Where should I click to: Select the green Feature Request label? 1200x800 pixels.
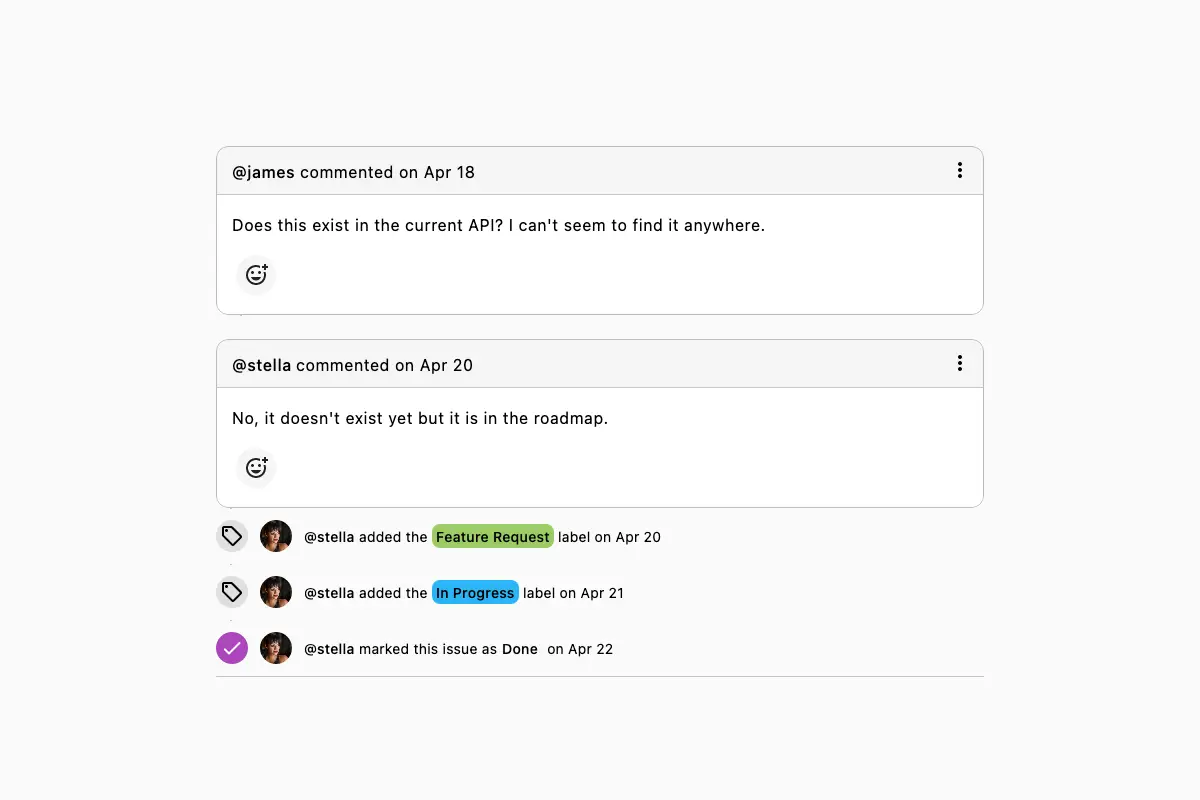point(492,537)
